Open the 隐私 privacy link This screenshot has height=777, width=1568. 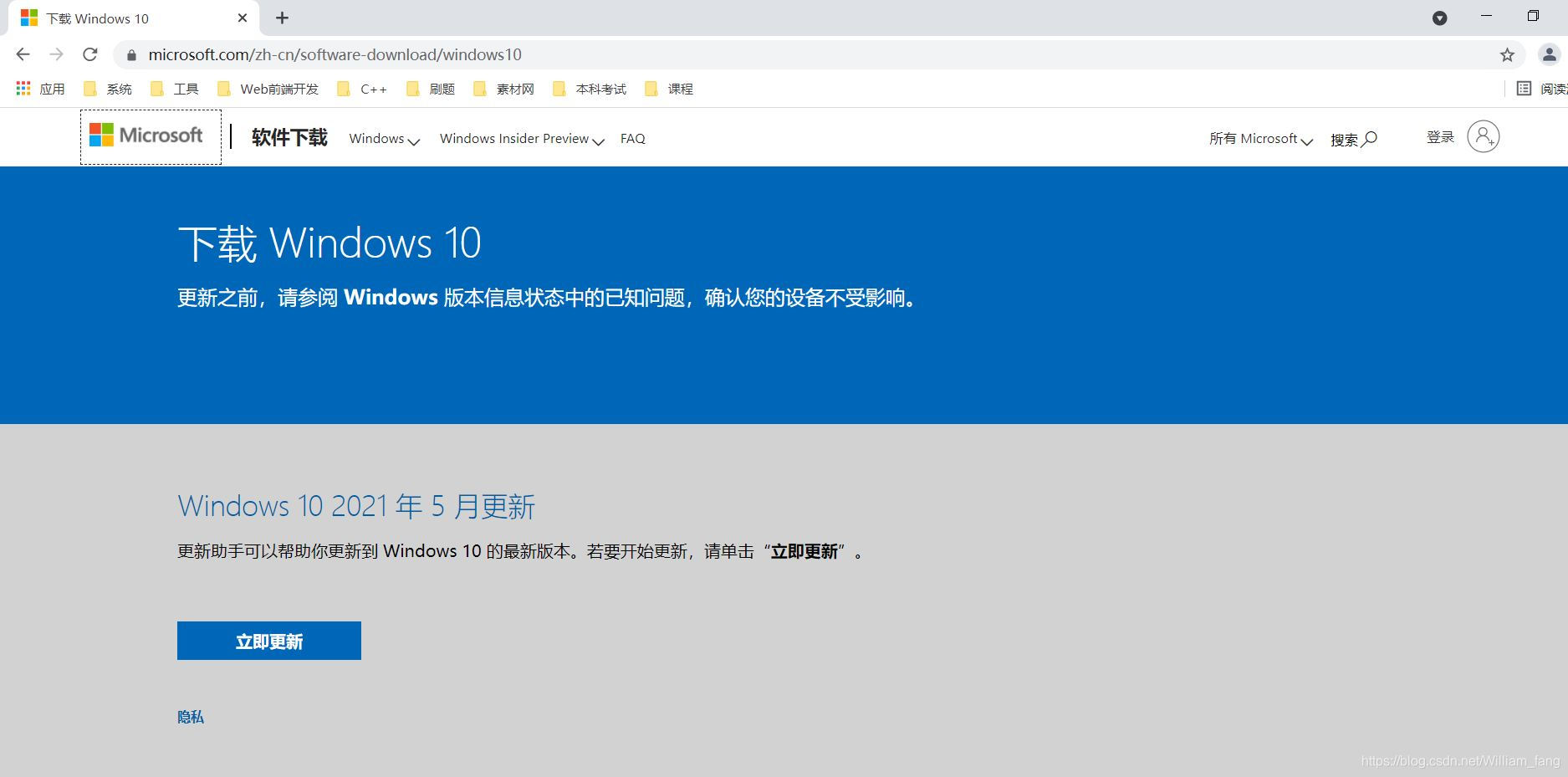click(x=191, y=717)
